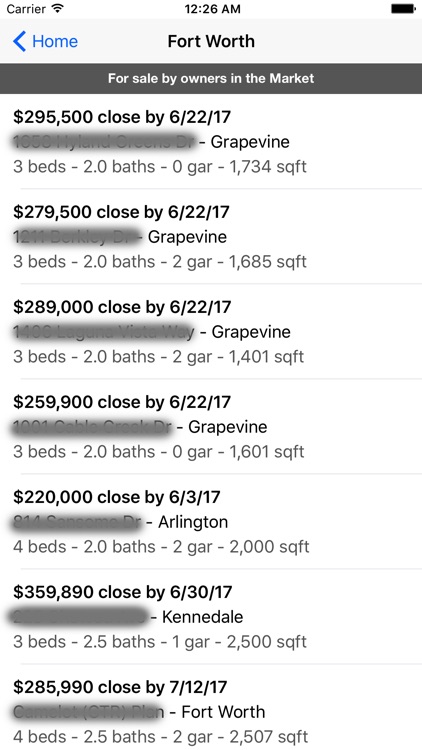Open the $285,990 Fort Worth listing
This screenshot has height=750, width=422.
click(x=211, y=707)
